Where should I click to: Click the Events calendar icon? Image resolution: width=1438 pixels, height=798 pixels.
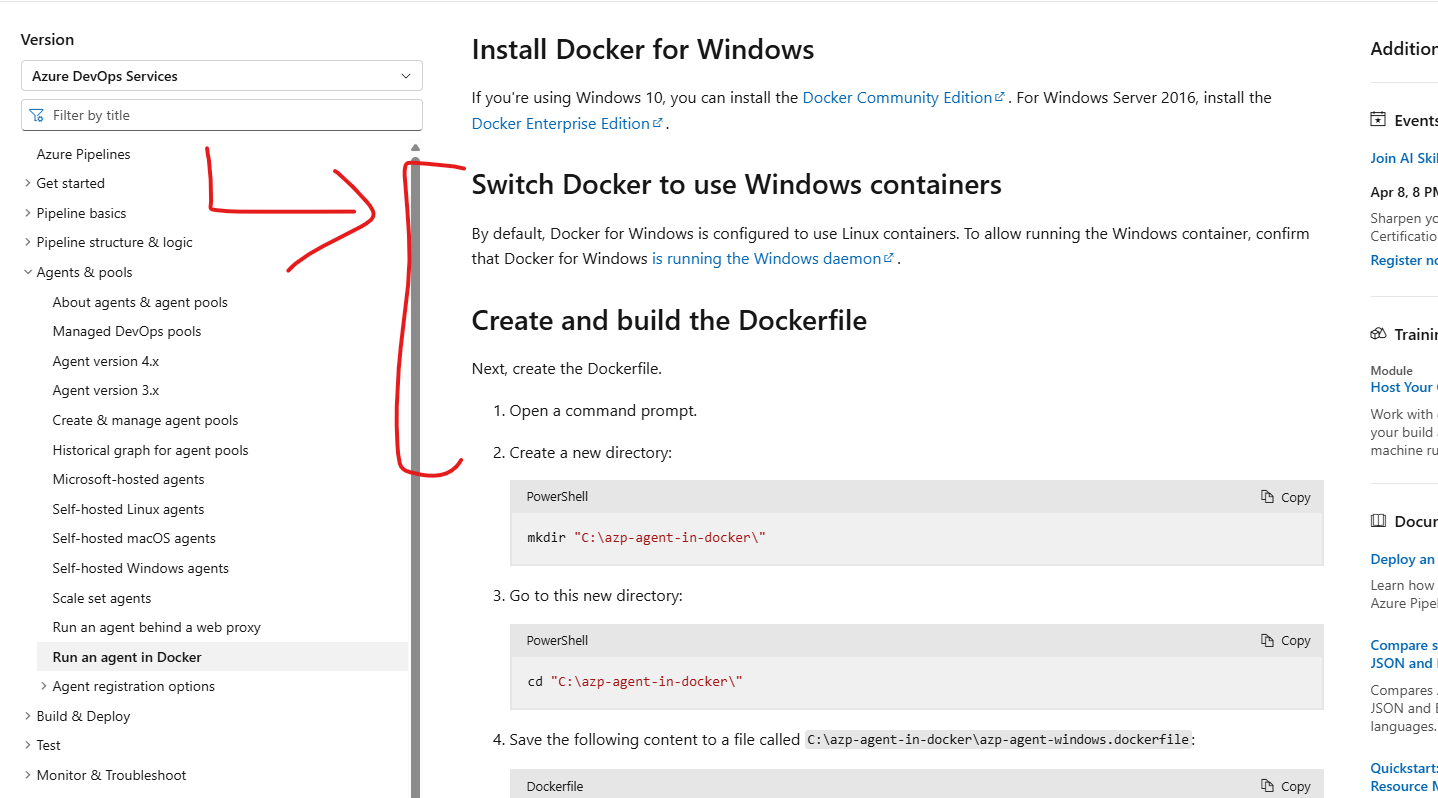(x=1378, y=120)
